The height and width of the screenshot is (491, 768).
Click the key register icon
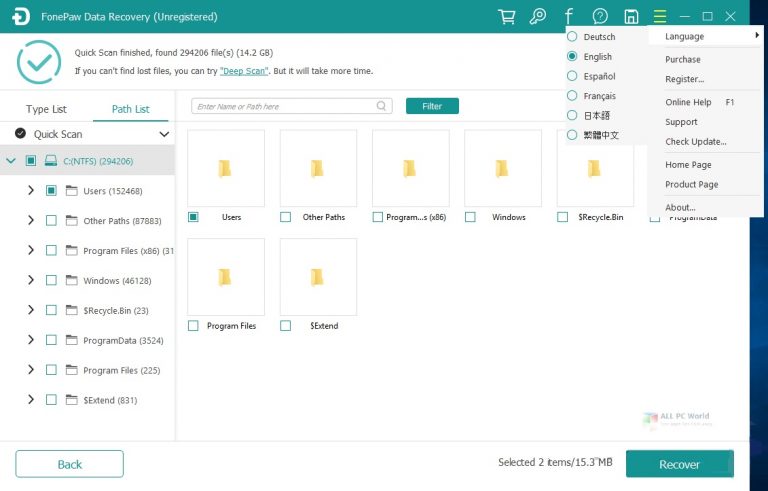(537, 17)
